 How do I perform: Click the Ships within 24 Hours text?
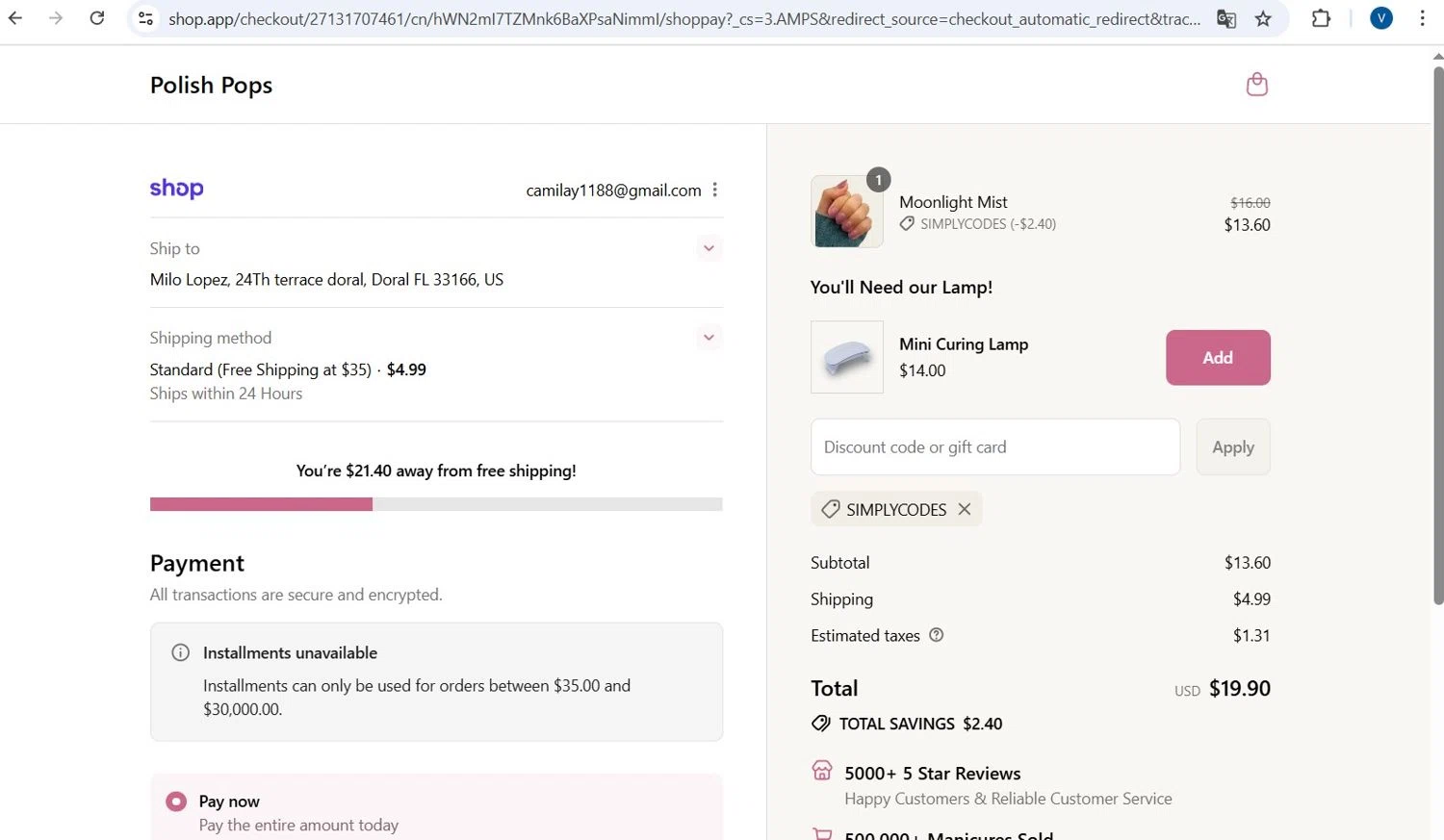[x=226, y=394]
